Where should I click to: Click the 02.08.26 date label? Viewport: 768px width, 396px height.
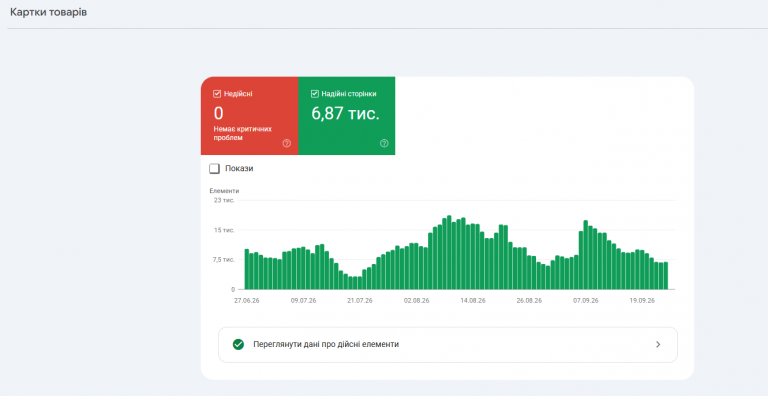click(417, 301)
